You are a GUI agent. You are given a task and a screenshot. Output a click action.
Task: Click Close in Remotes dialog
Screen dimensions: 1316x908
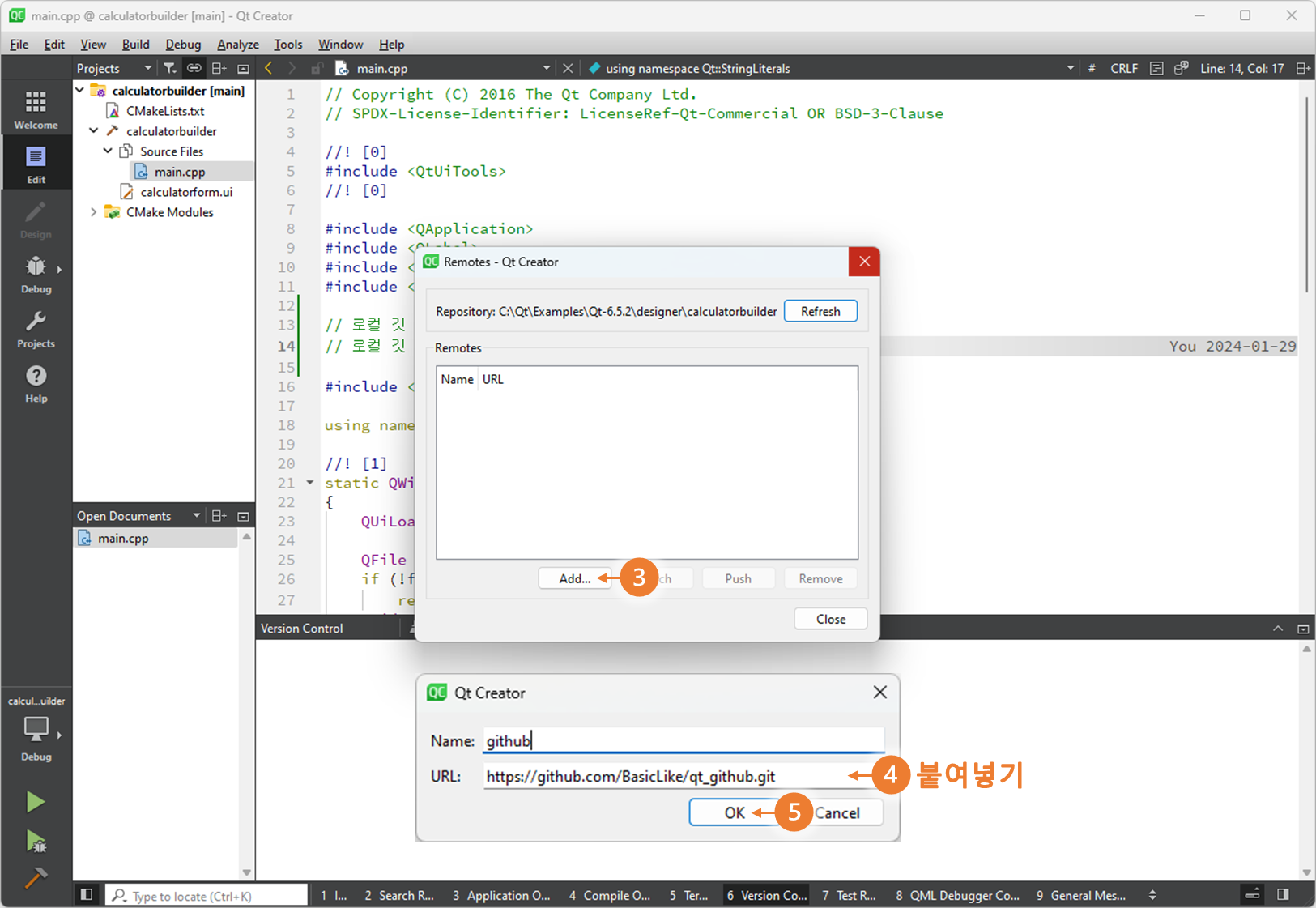pos(830,619)
